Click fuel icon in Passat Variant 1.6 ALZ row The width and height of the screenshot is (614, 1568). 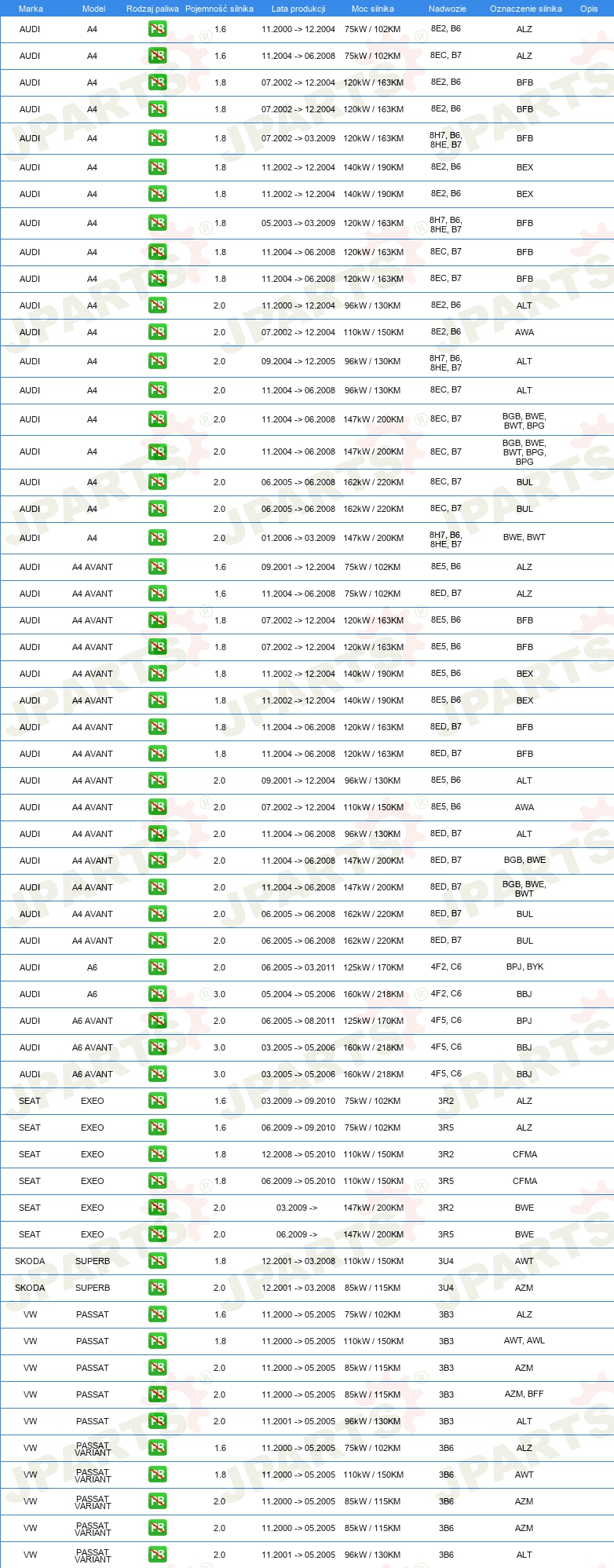[157, 1448]
